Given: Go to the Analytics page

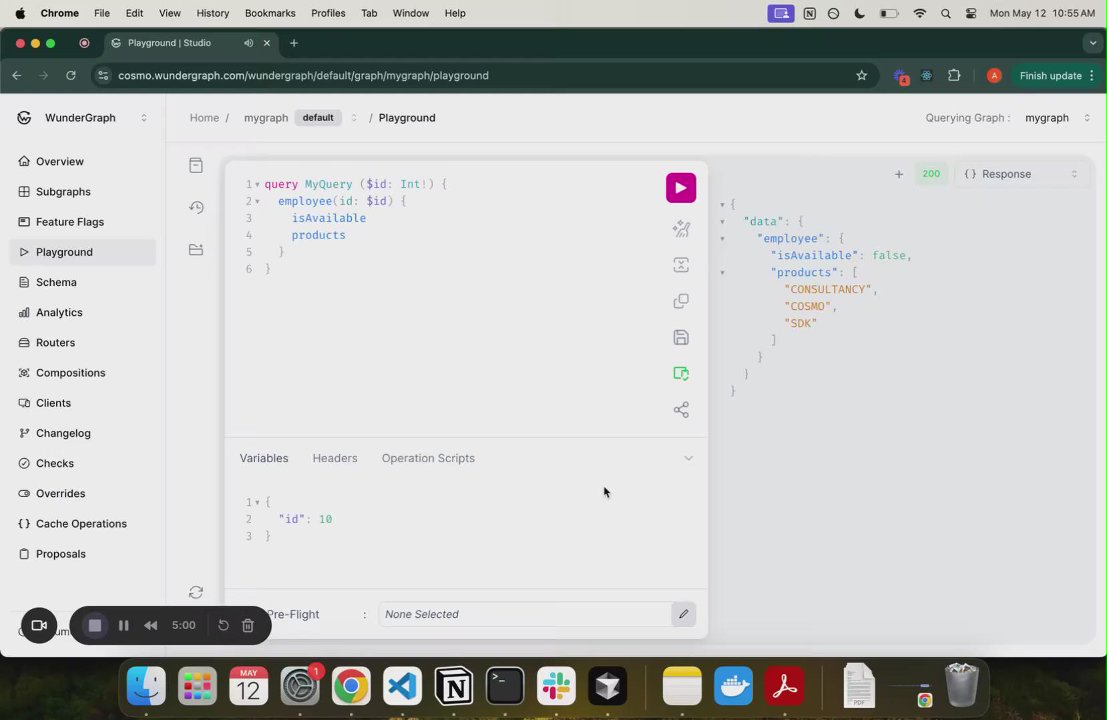Looking at the screenshot, I should 83,312.
